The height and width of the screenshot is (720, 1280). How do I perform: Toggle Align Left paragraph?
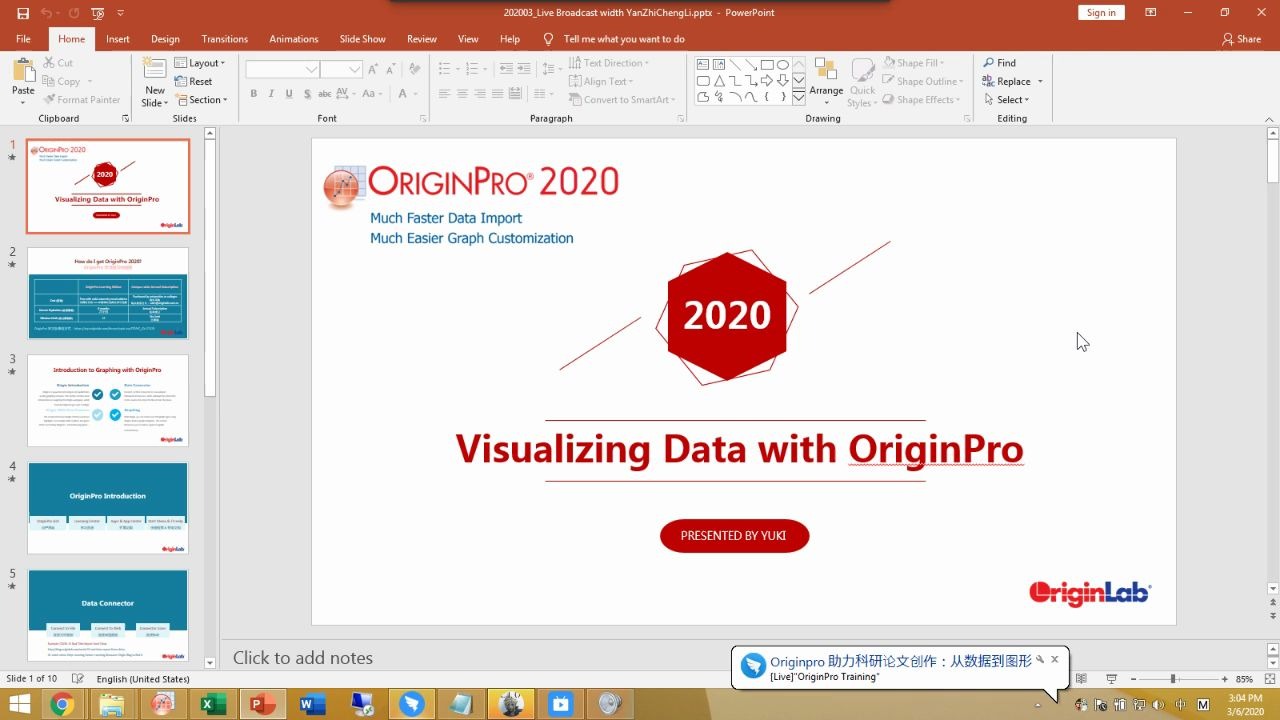pos(443,94)
